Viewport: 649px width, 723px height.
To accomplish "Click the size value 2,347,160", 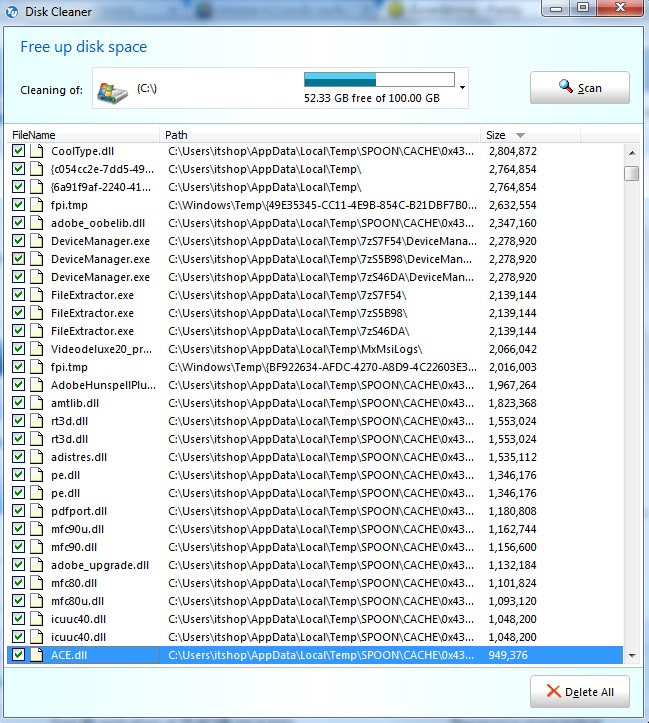I will coord(513,223).
